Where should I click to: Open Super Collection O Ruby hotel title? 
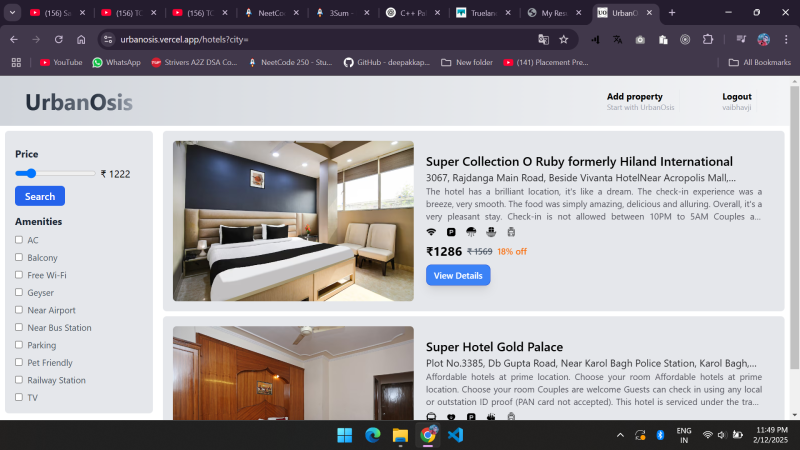(x=579, y=162)
